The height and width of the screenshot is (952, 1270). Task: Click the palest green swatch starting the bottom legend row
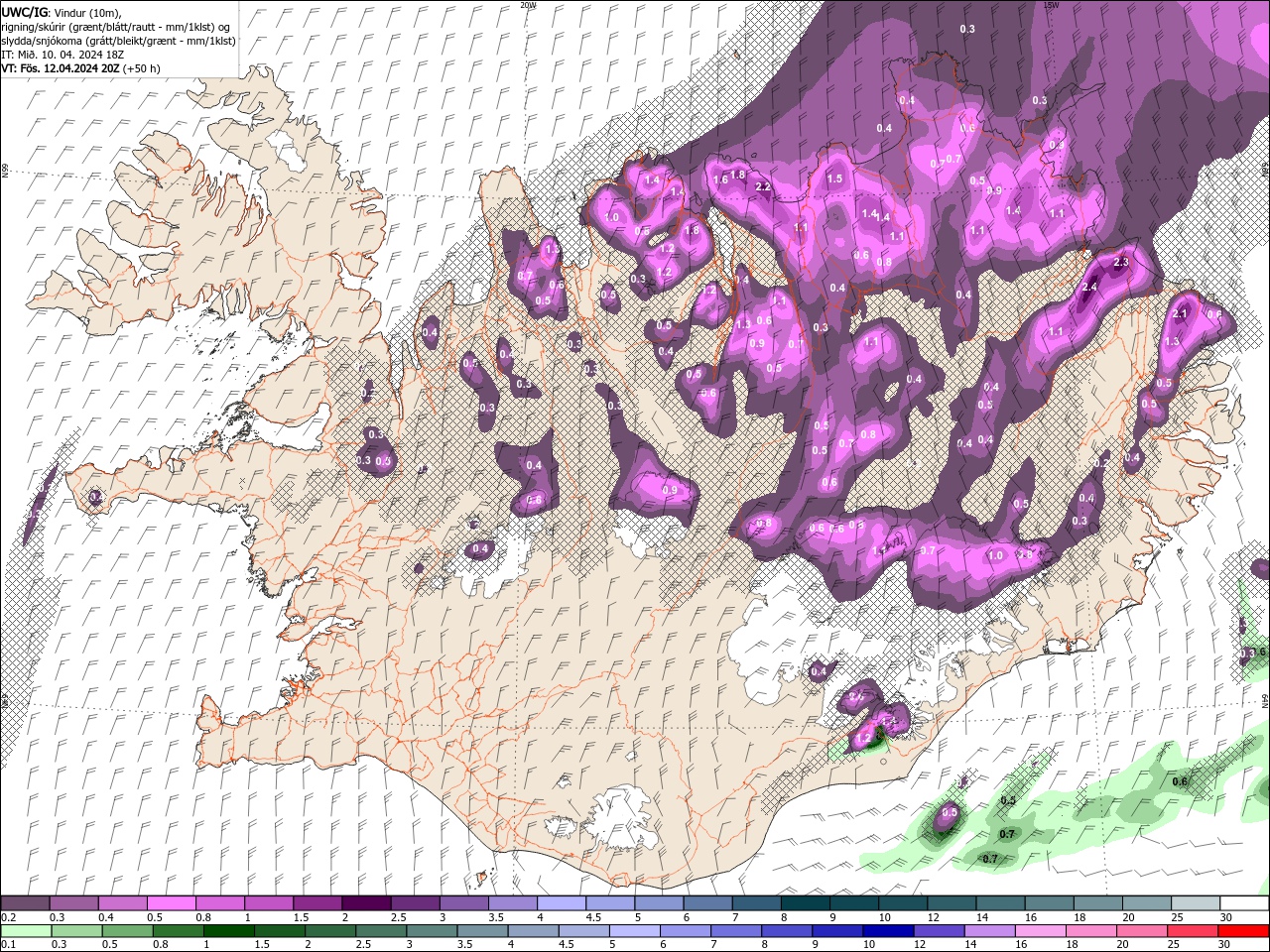25,931
